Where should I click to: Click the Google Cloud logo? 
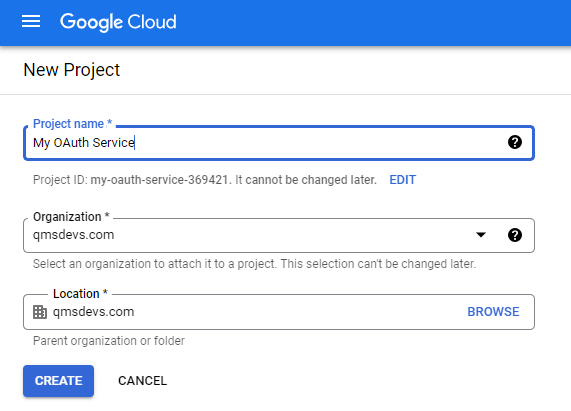click(118, 22)
